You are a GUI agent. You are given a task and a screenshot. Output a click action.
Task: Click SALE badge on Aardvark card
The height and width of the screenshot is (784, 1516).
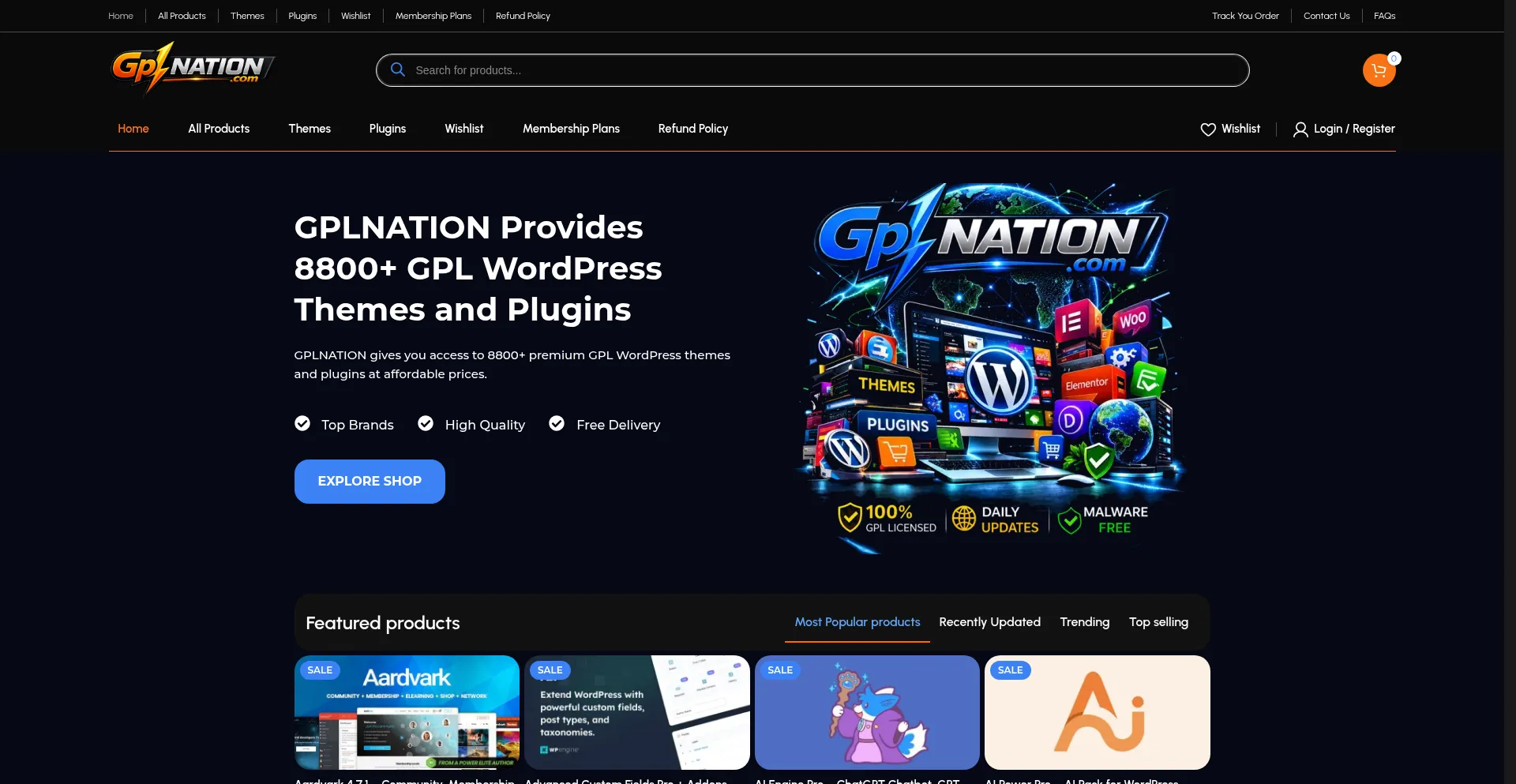(x=320, y=670)
